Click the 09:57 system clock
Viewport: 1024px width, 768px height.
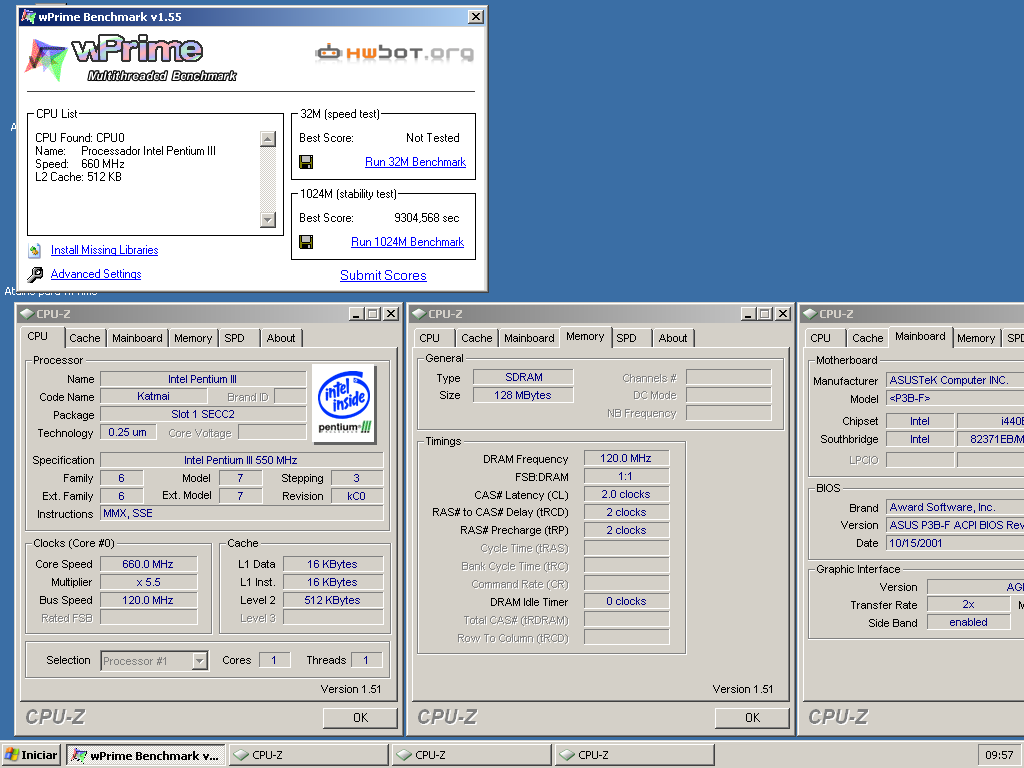pyautogui.click(x=999, y=756)
